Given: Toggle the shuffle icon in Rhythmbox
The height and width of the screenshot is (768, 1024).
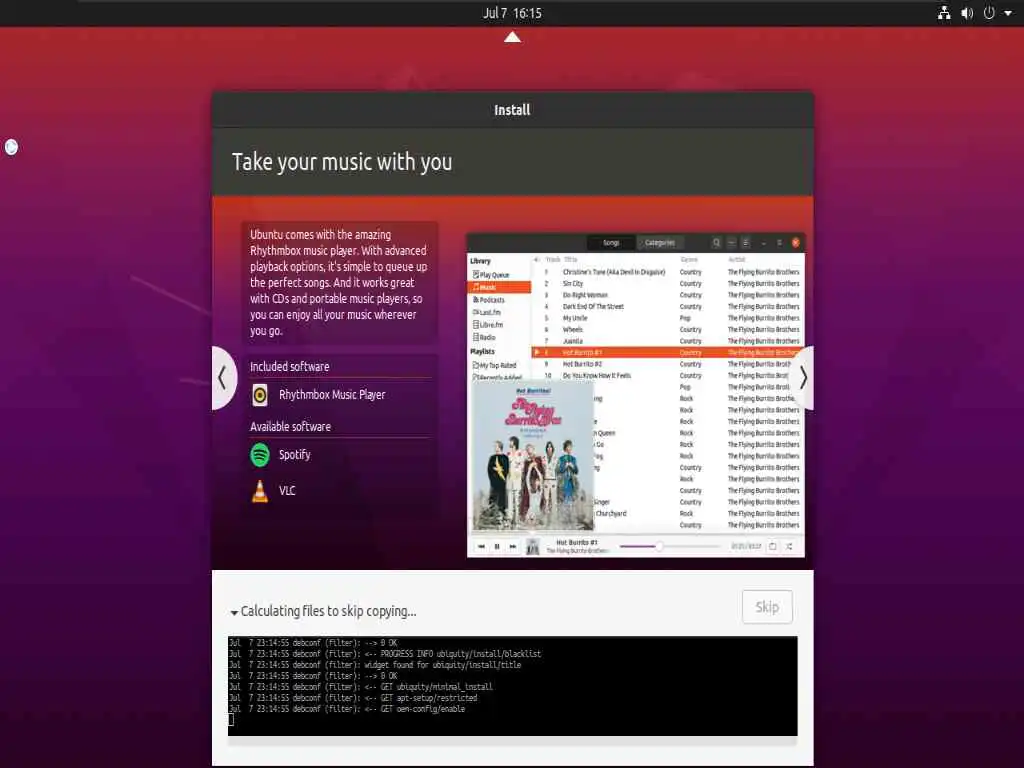Looking at the screenshot, I should point(789,546).
